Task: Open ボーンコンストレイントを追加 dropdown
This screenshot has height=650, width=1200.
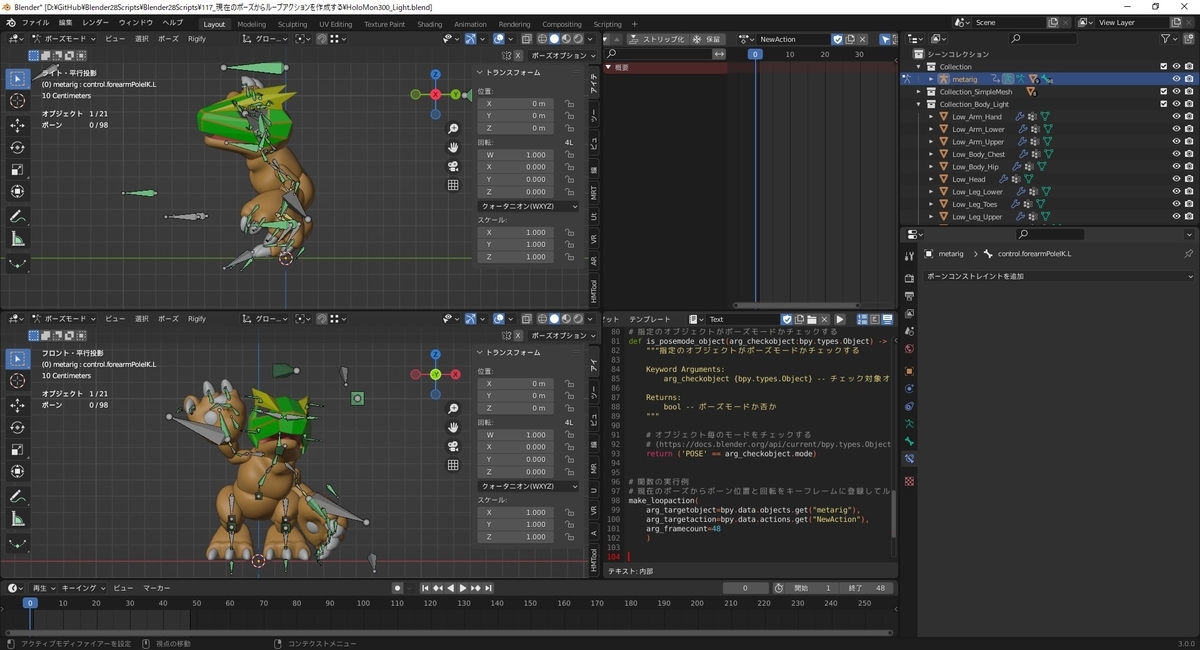Action: [1058, 276]
